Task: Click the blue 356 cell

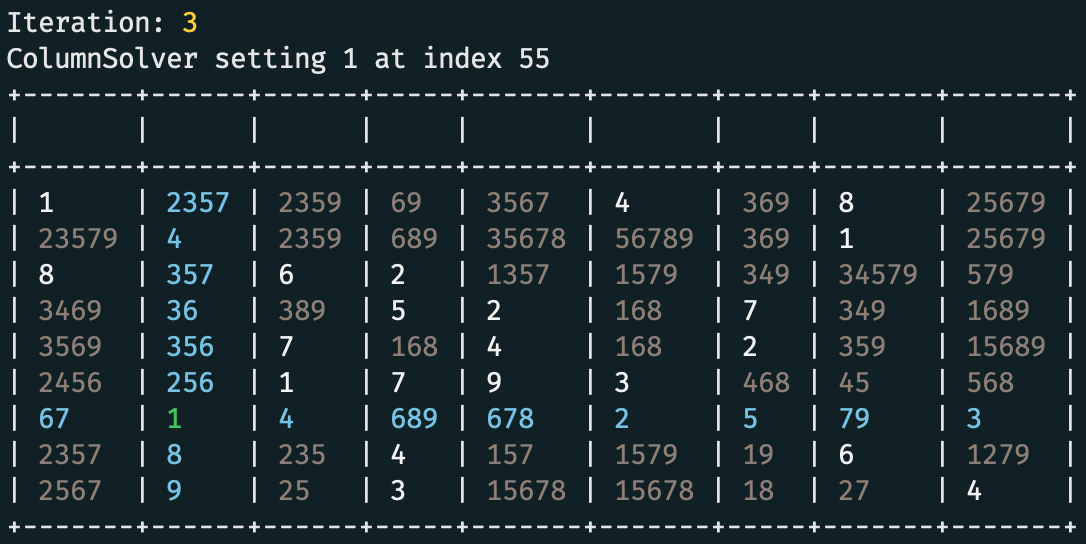Action: 190,346
